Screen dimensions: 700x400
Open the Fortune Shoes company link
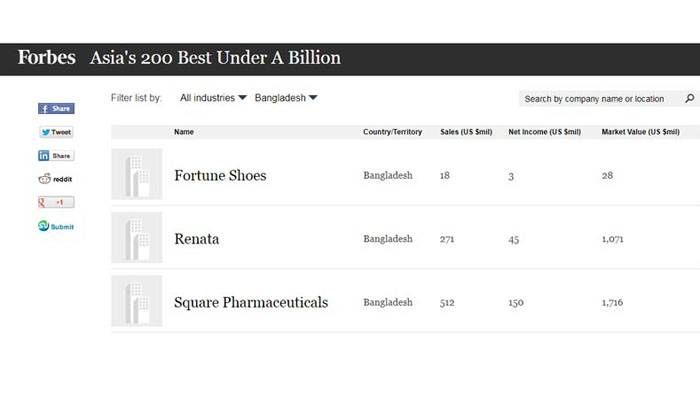point(220,175)
